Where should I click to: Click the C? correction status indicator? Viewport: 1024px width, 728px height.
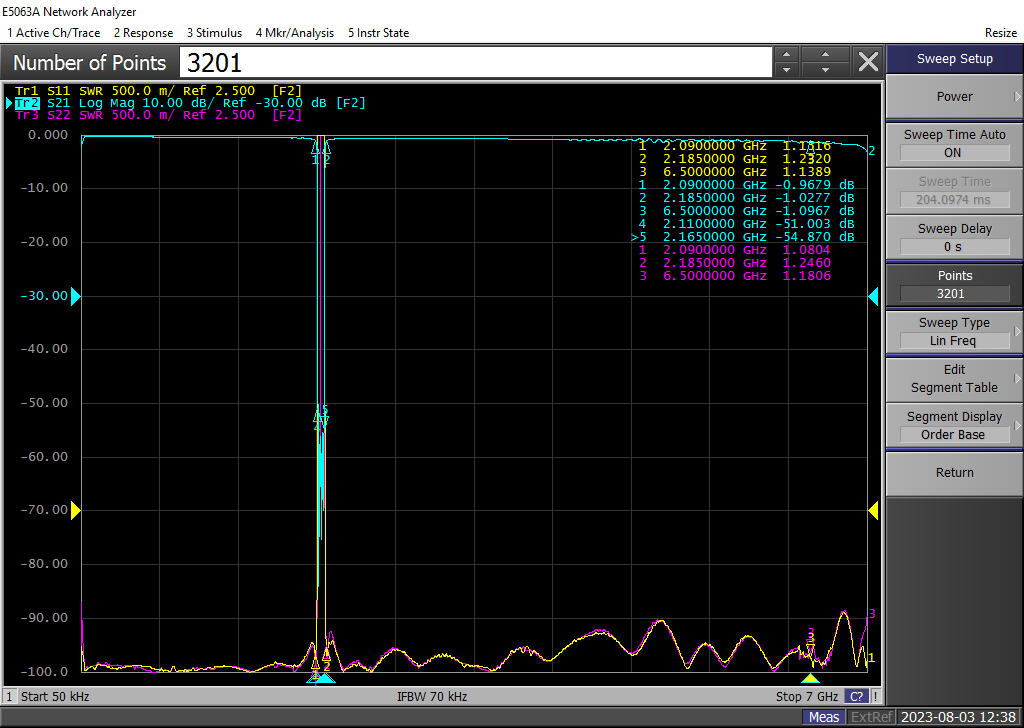(857, 696)
